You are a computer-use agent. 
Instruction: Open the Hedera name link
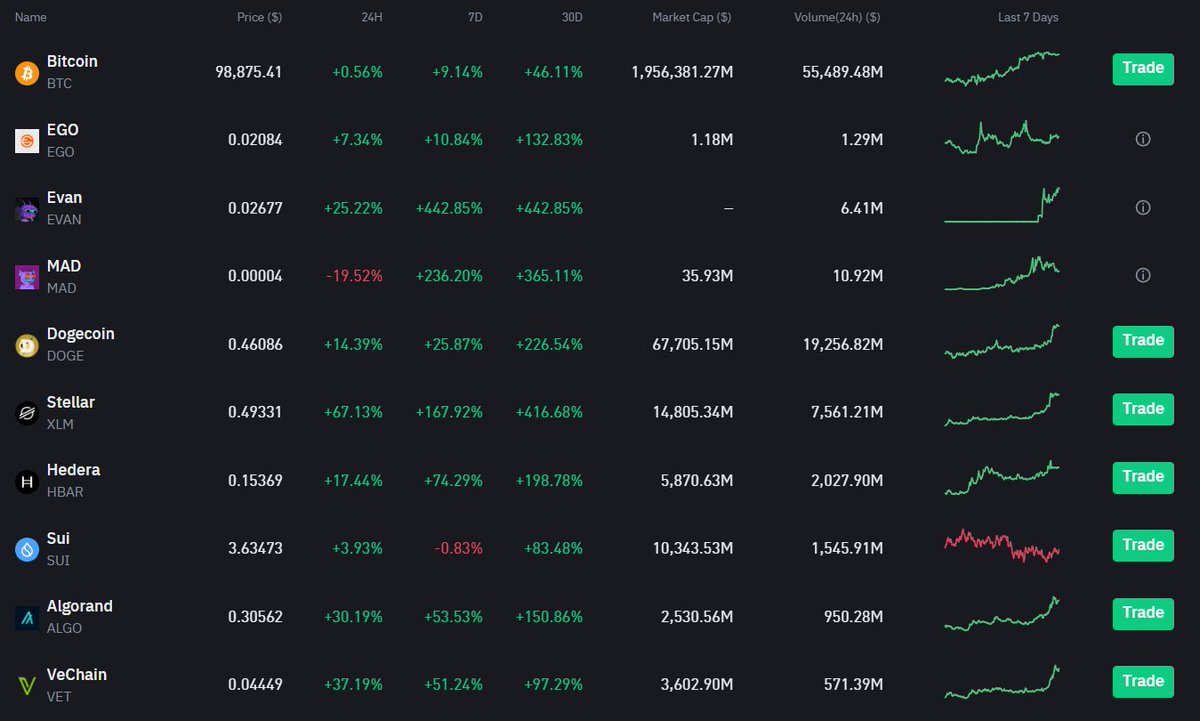pyautogui.click(x=74, y=470)
